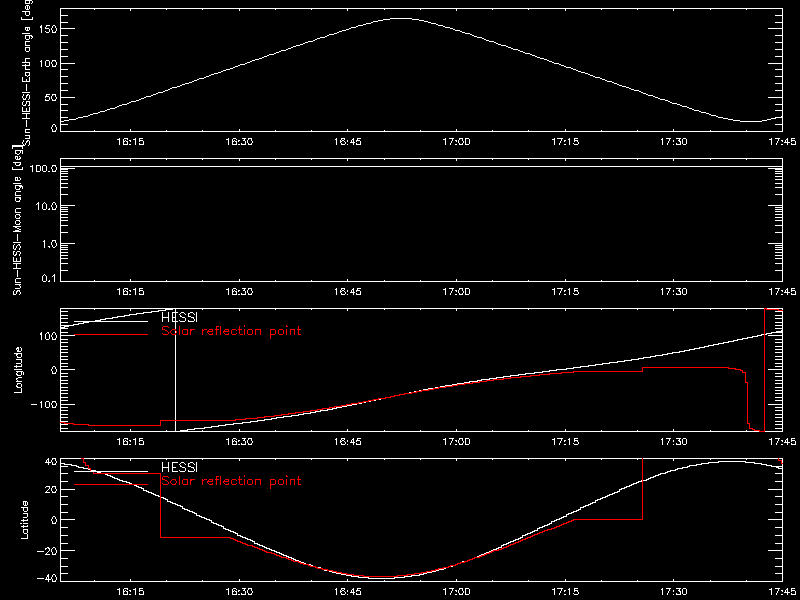The width and height of the screenshot is (800, 600).
Task: Select red Solar reflection point legend in Longitude plot
Action: (231, 332)
